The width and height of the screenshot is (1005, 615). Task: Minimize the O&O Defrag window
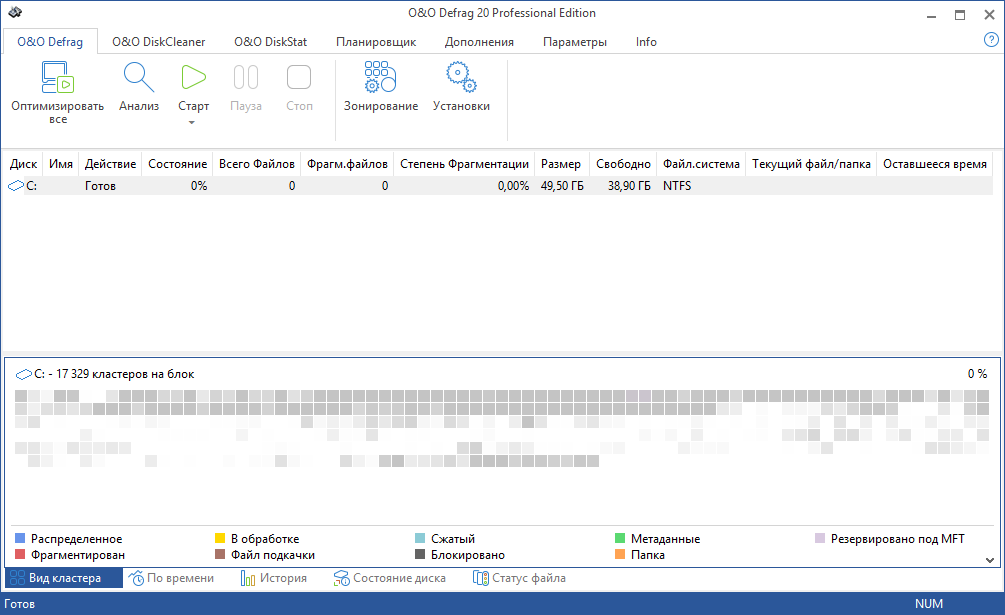[931, 15]
